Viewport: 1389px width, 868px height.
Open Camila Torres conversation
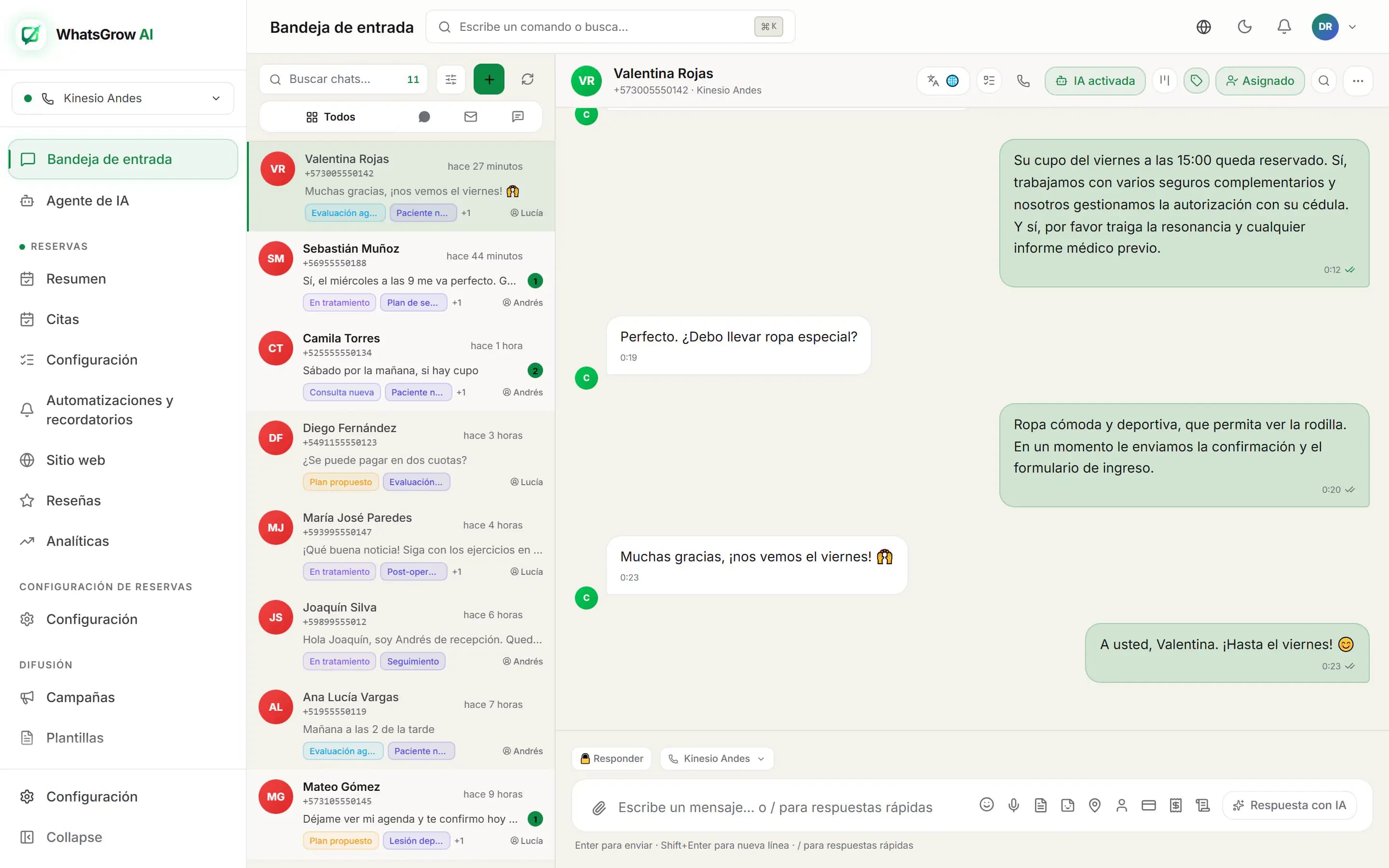[x=401, y=366]
